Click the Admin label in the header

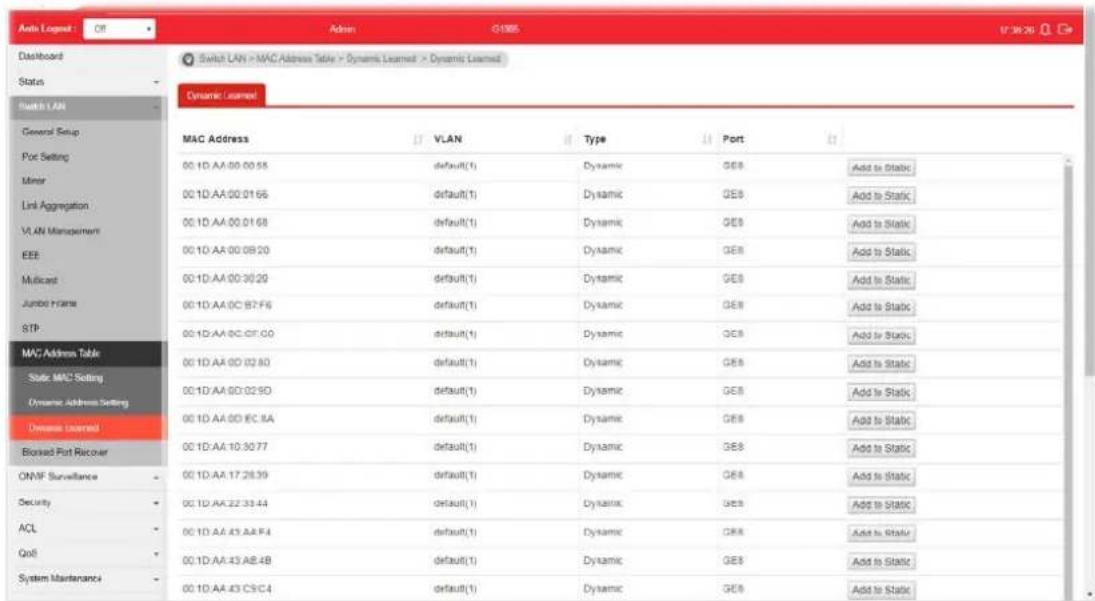click(342, 29)
